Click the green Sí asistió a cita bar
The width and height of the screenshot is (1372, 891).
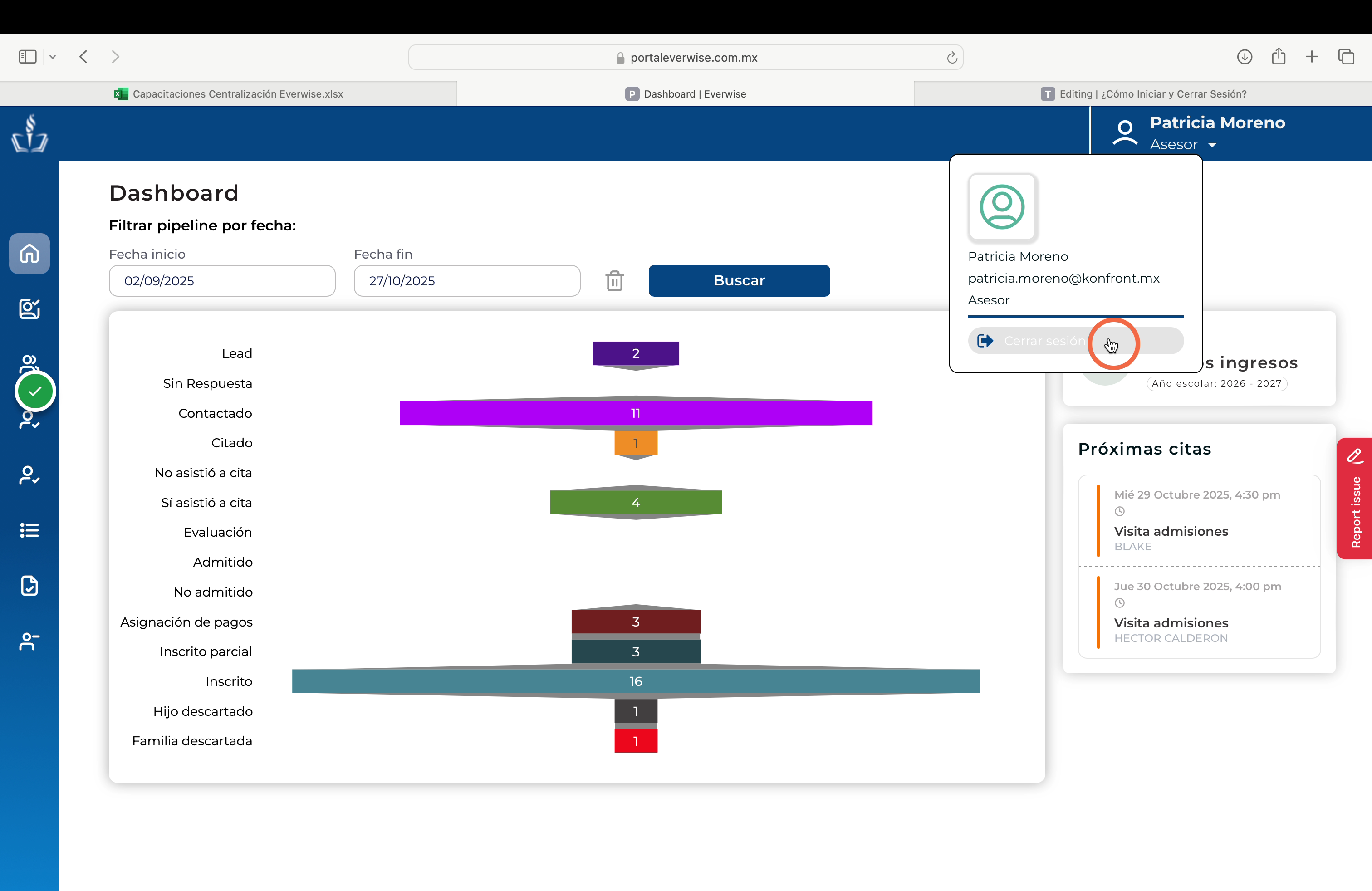tap(636, 502)
